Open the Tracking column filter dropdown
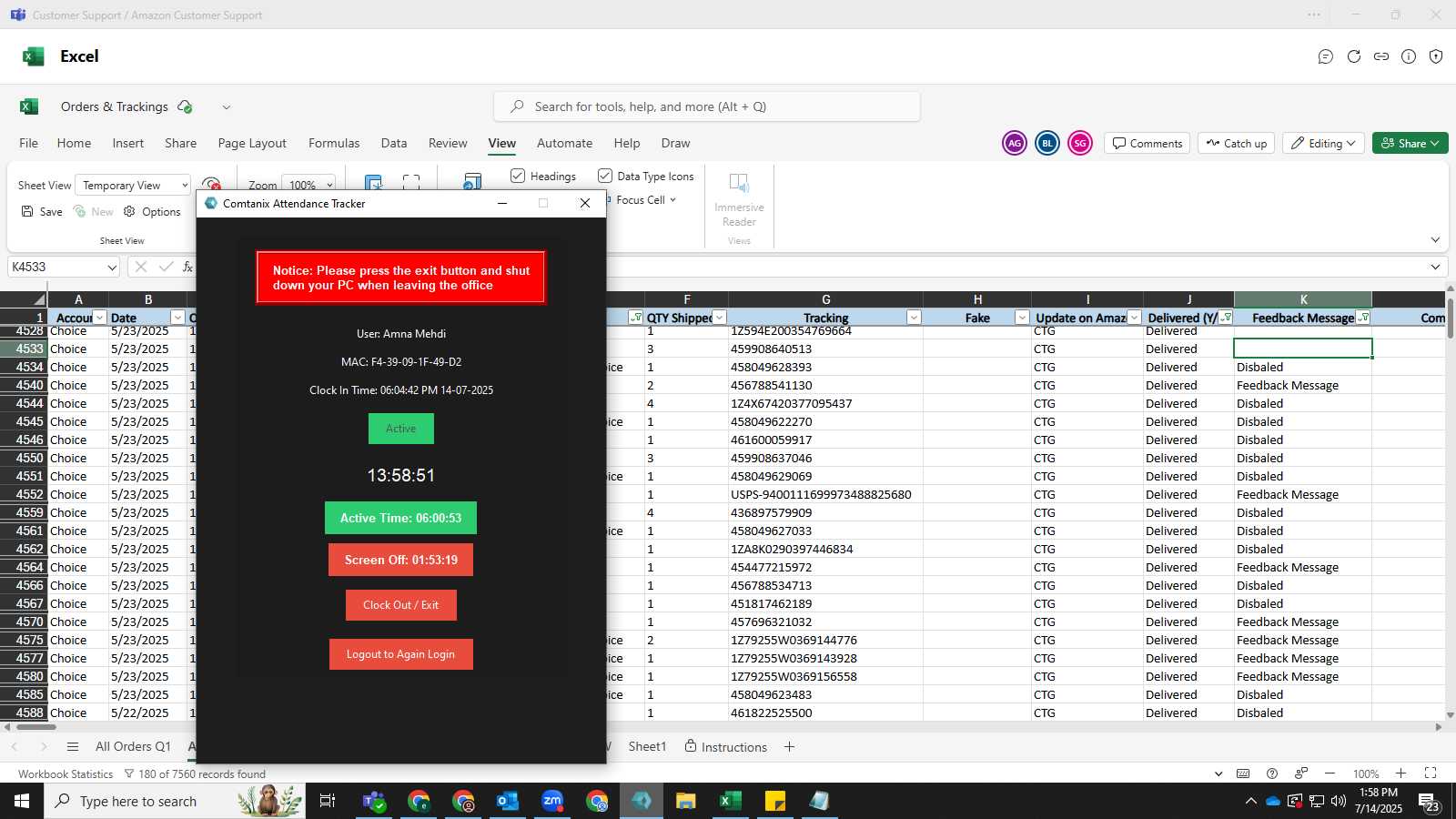 pos(914,318)
